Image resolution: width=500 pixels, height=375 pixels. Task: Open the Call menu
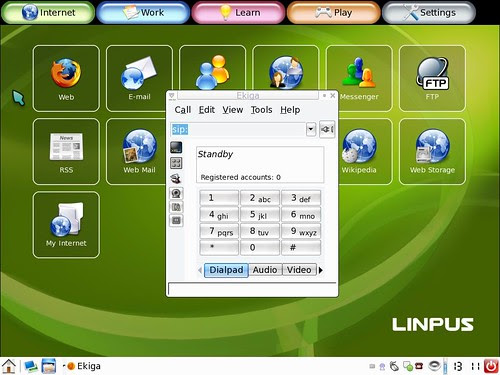[183, 110]
